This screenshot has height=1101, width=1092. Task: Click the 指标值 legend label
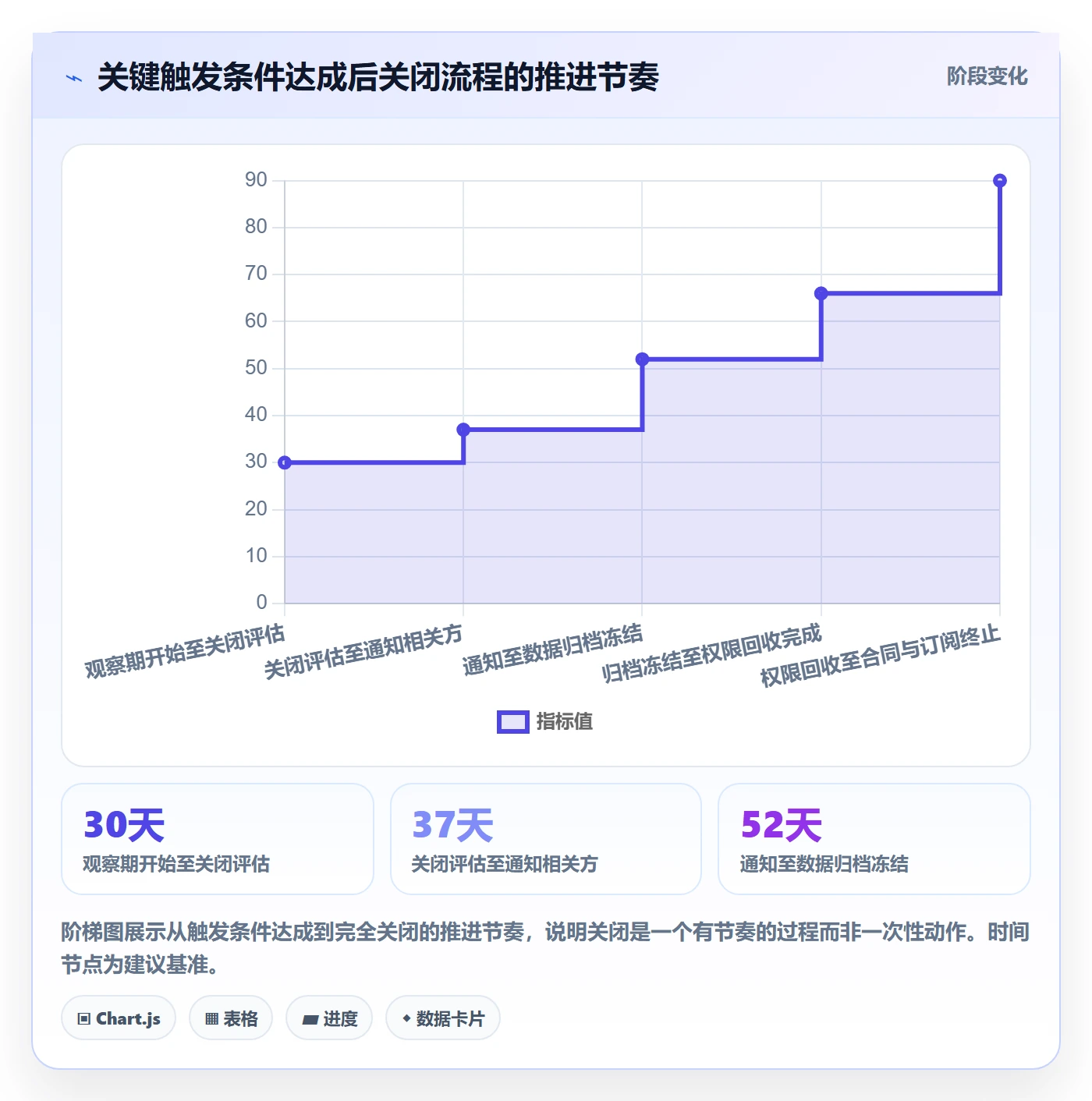point(565,722)
